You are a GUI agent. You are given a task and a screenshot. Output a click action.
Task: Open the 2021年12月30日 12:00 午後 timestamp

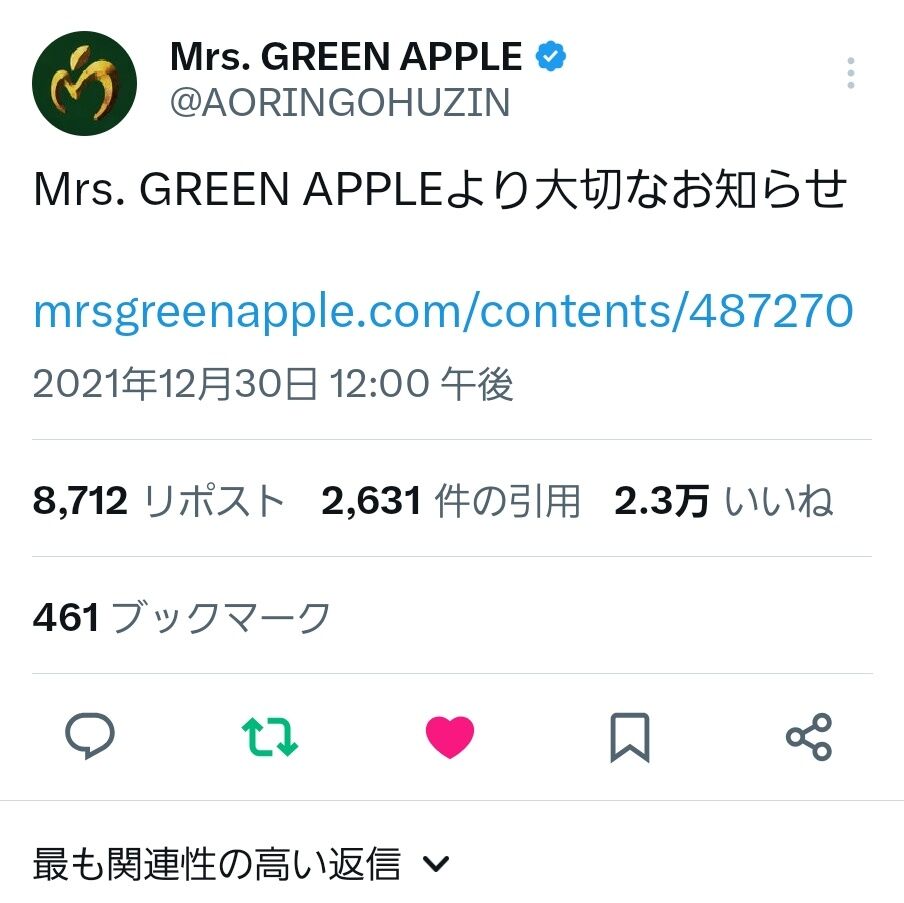coord(273,384)
